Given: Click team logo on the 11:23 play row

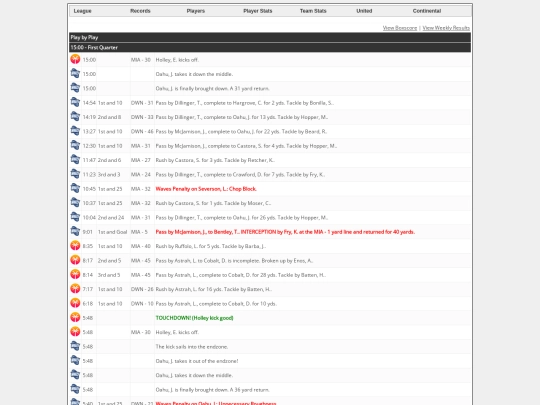Looking at the screenshot, I should pos(75,174).
